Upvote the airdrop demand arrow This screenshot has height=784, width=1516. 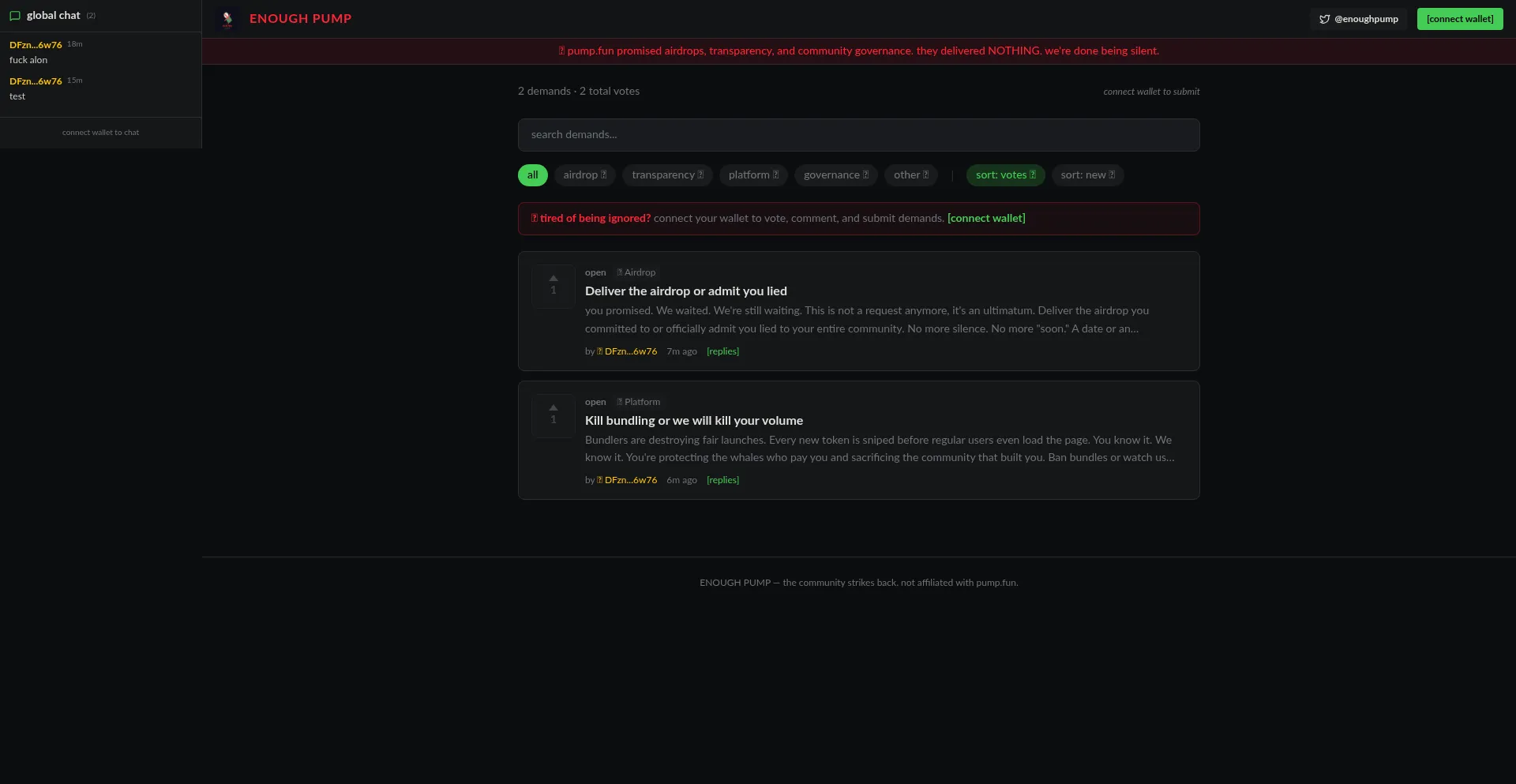[553, 278]
